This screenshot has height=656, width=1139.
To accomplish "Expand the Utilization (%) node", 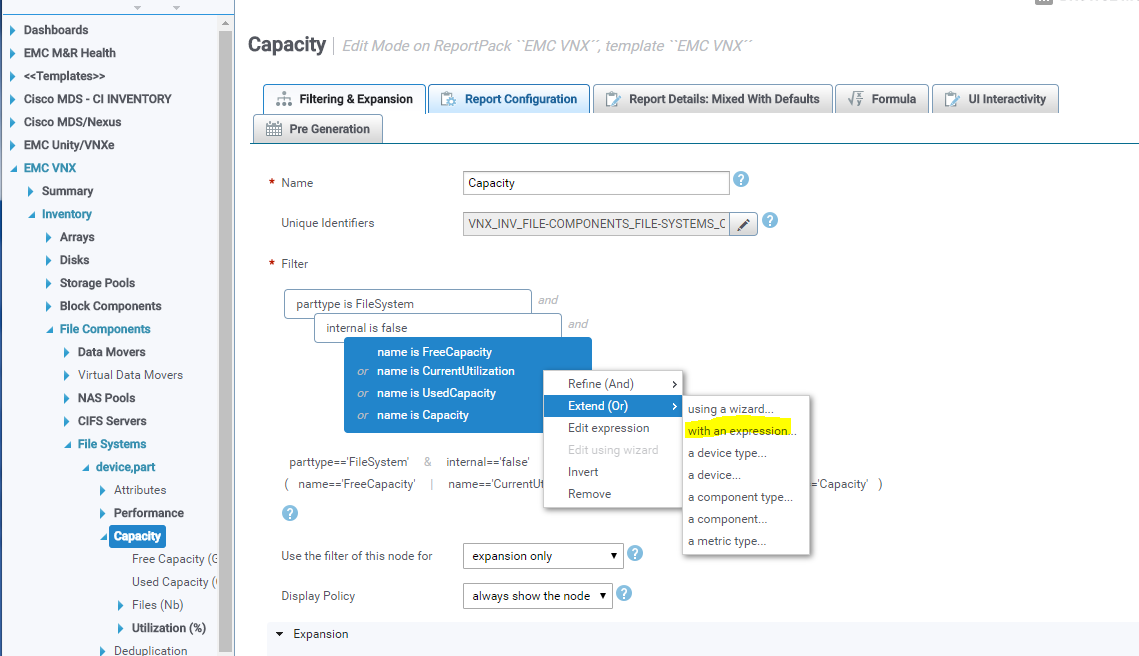I will [121, 628].
